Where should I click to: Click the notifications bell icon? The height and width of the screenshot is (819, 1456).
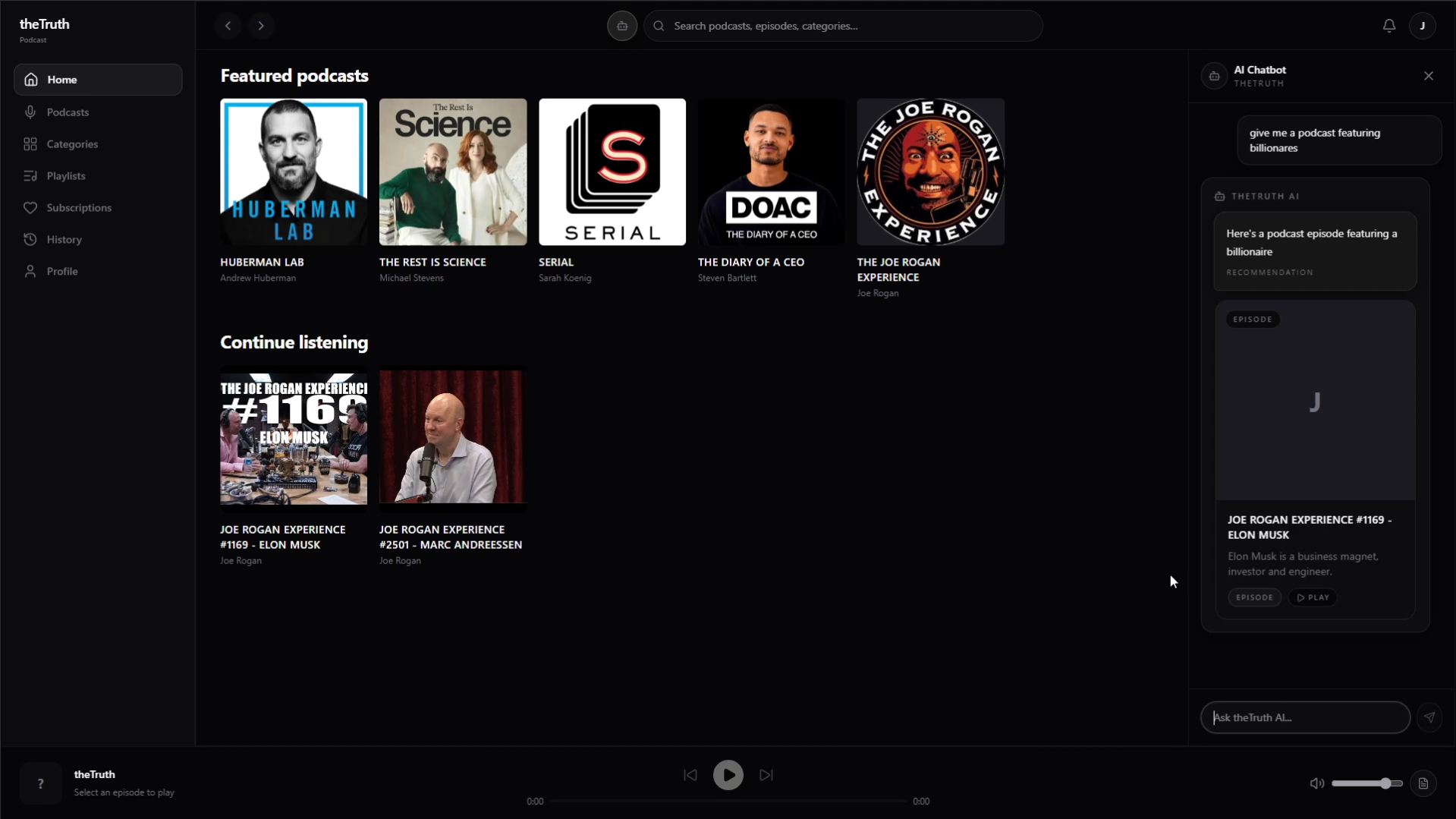[1389, 26]
